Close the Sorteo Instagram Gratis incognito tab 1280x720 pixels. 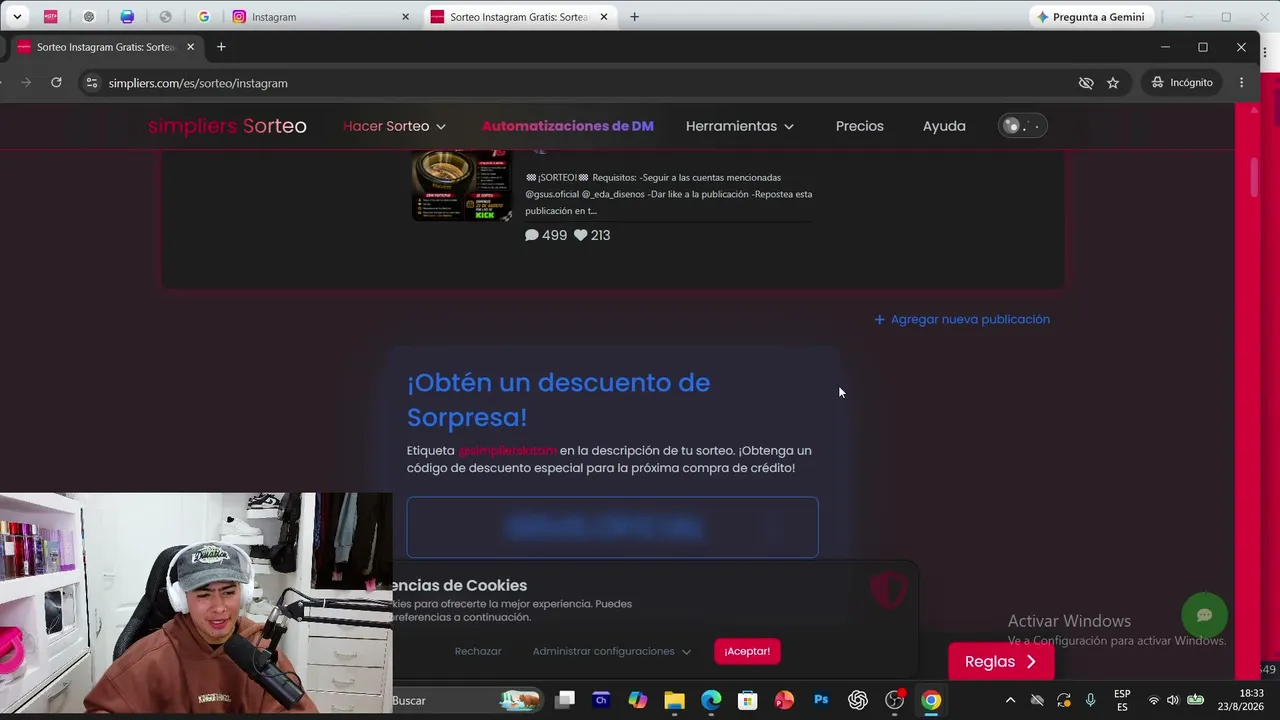pos(190,47)
